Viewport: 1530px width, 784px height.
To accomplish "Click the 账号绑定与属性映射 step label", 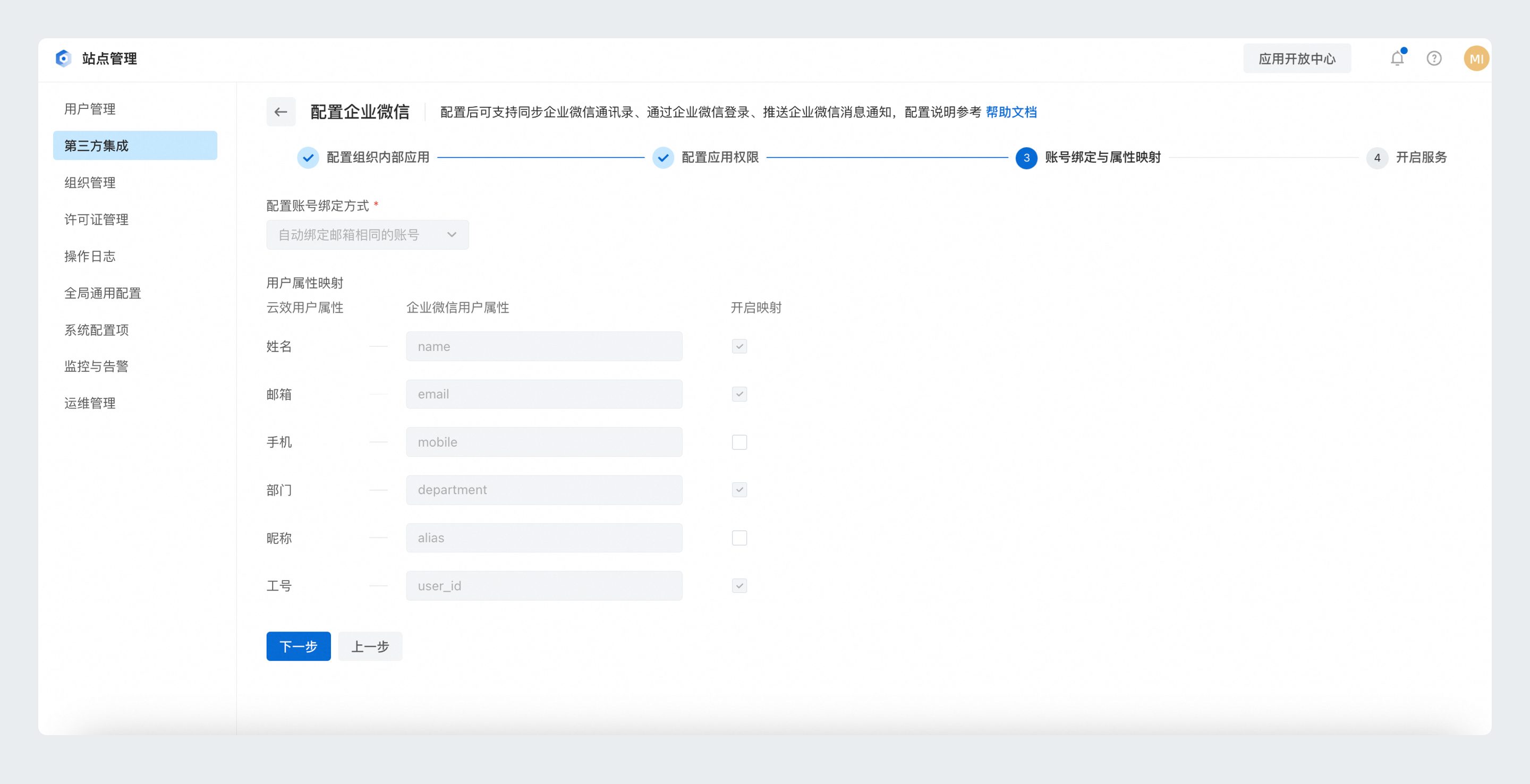I will pyautogui.click(x=1102, y=157).
